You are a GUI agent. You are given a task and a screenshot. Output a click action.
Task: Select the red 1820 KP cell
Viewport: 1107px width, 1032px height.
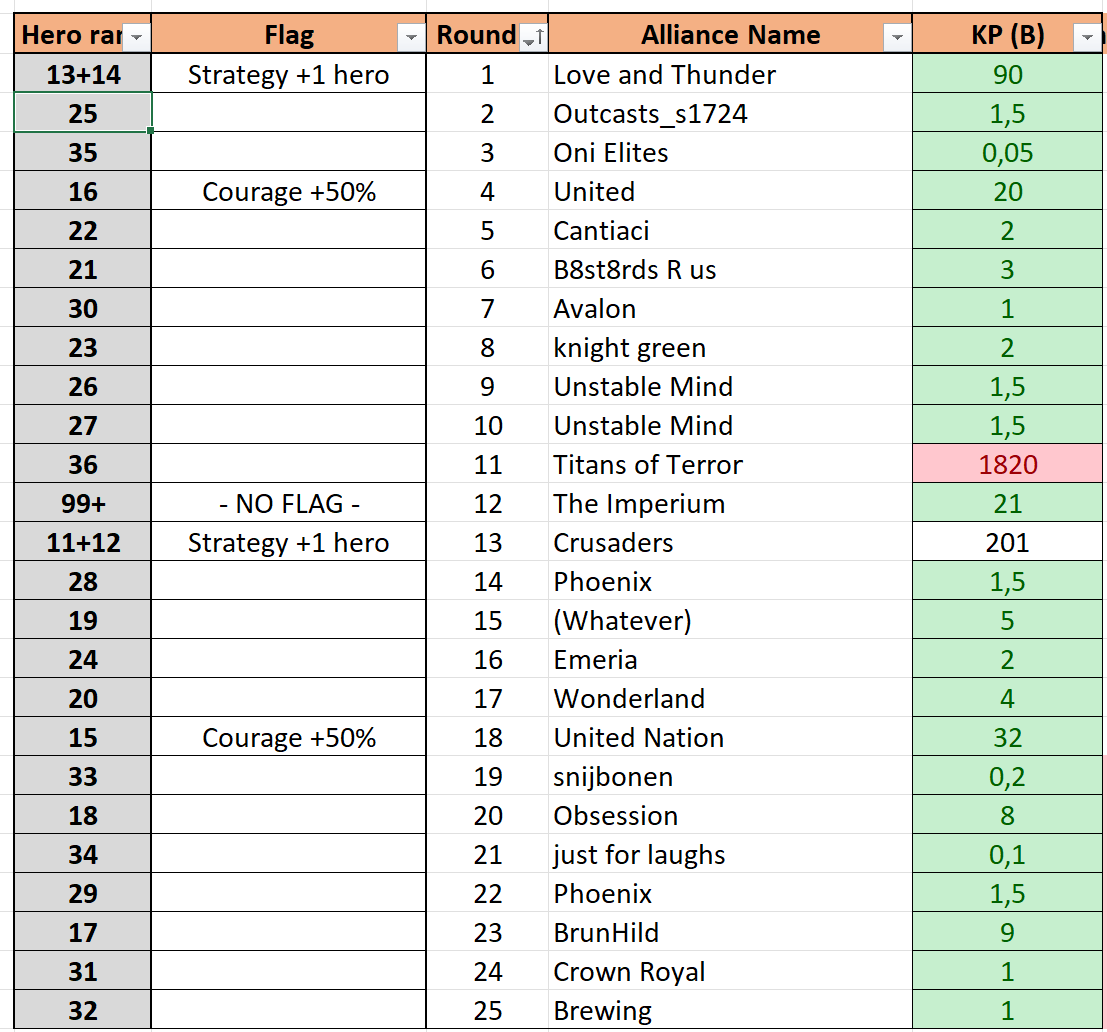pos(1007,465)
